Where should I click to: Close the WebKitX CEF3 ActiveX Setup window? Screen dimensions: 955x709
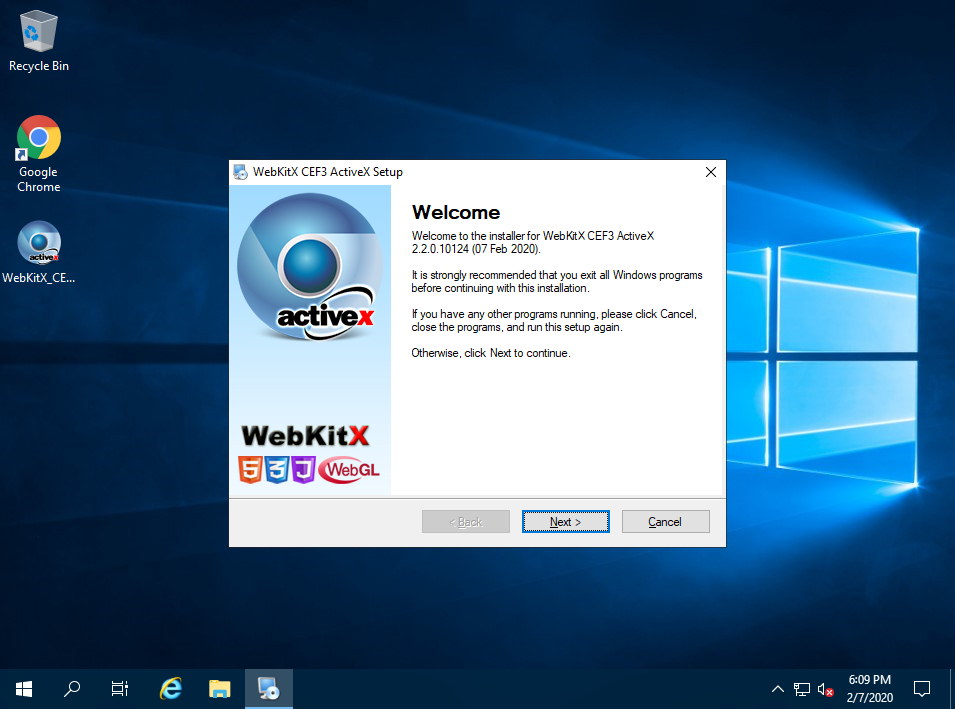point(710,172)
